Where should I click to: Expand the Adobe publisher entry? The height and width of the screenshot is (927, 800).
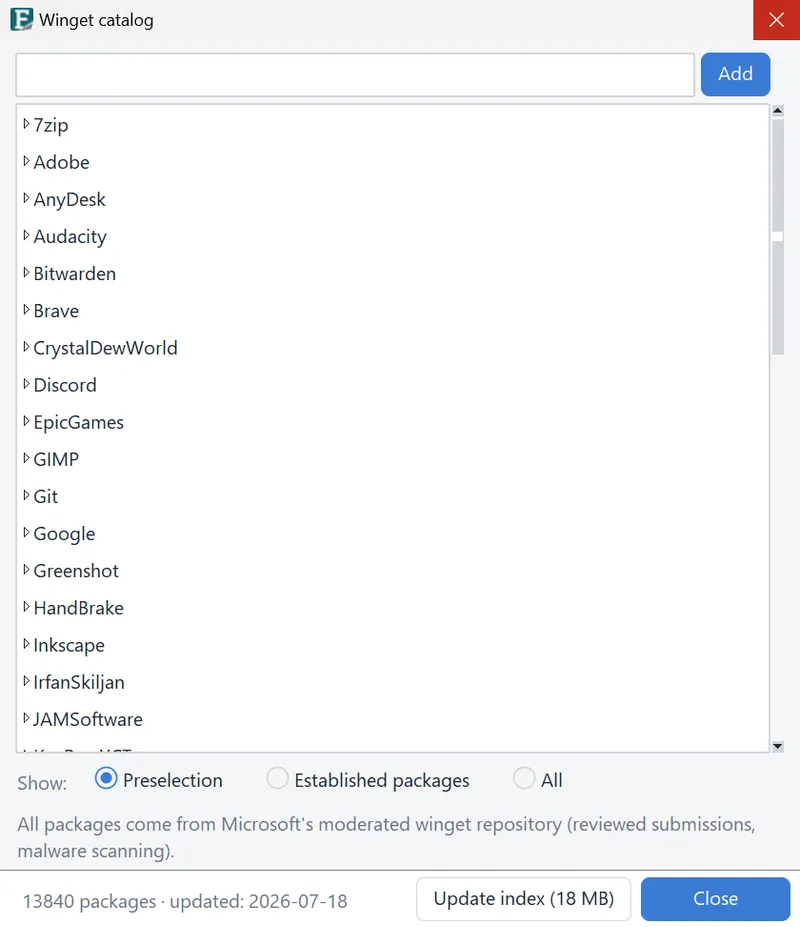point(26,161)
